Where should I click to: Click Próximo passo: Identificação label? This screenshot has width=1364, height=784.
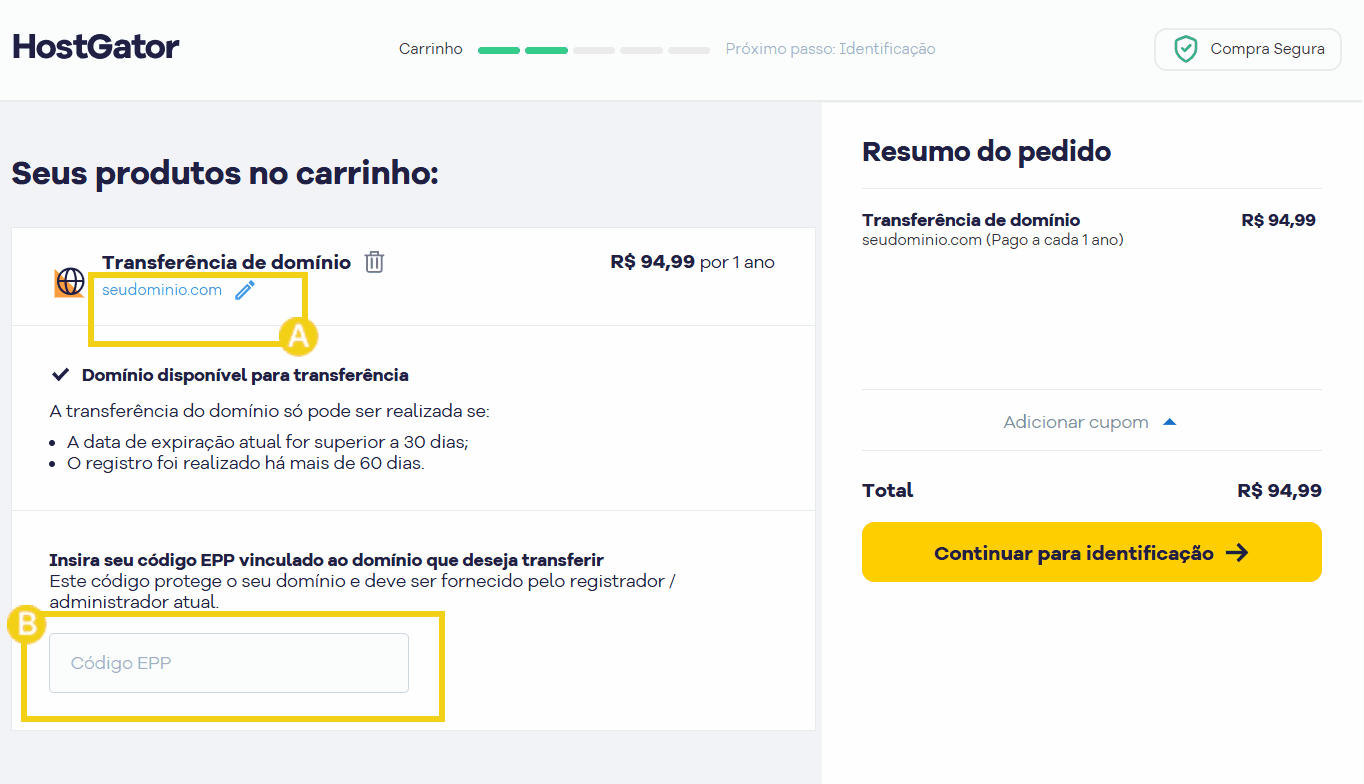pyautogui.click(x=831, y=49)
